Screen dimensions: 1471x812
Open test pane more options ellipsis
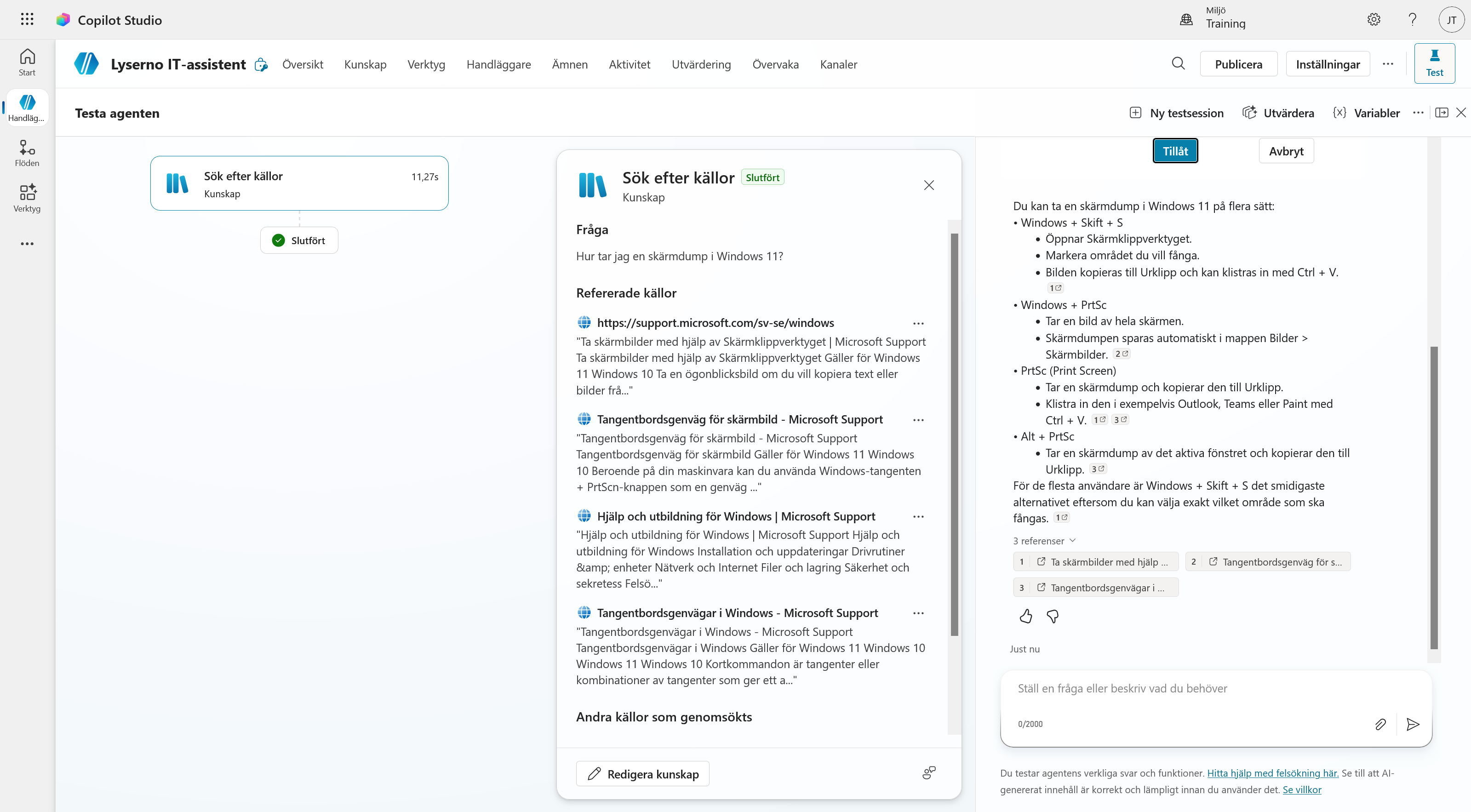[x=1418, y=113]
